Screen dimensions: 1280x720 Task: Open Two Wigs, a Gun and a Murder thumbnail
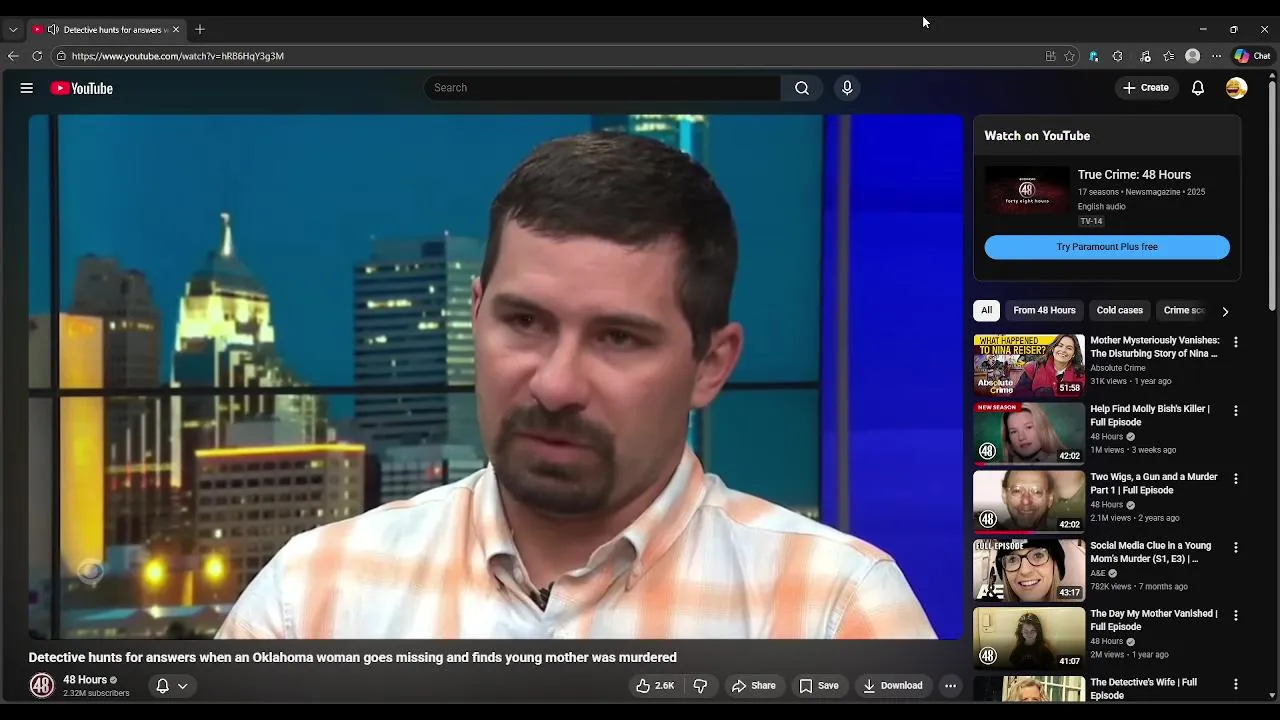point(1029,501)
